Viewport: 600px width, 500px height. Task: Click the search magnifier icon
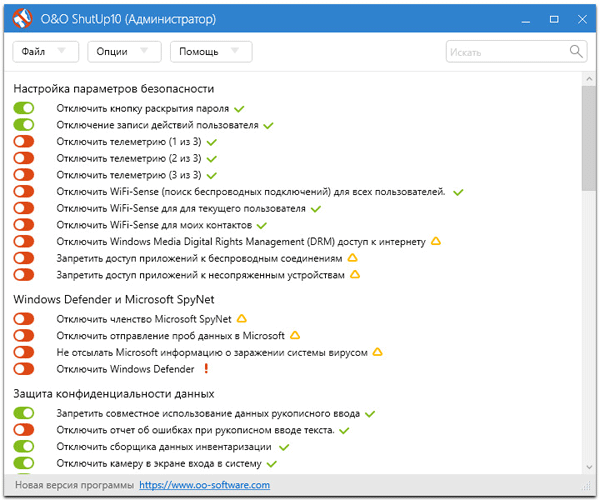click(576, 51)
